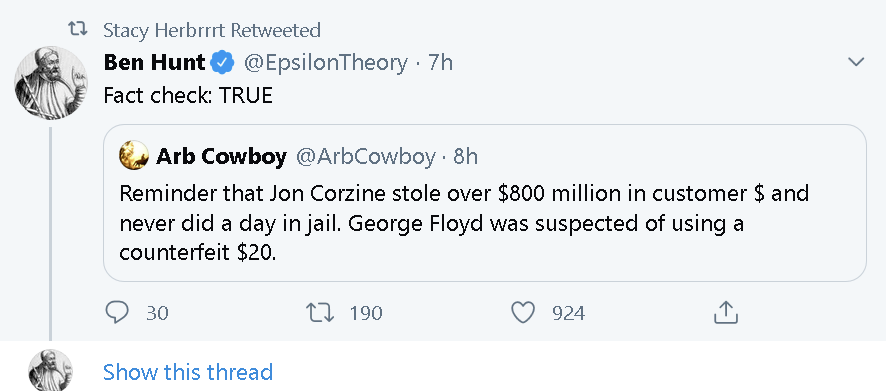This screenshot has height=391, width=886.
Task: Click the 7h timestamp on Ben Hunt's tweet
Action: (x=441, y=62)
